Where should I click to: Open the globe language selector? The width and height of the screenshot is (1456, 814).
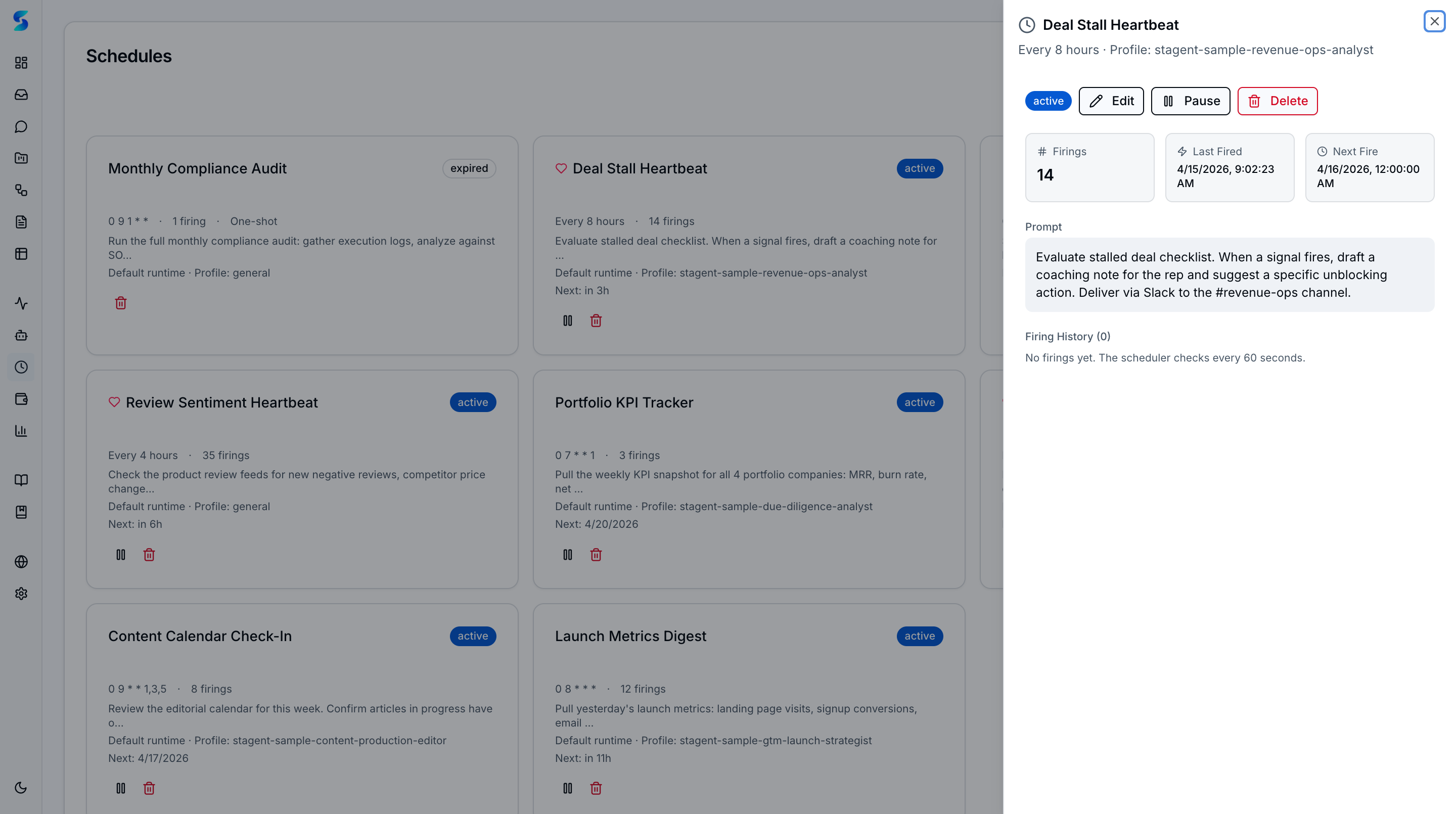tap(21, 562)
